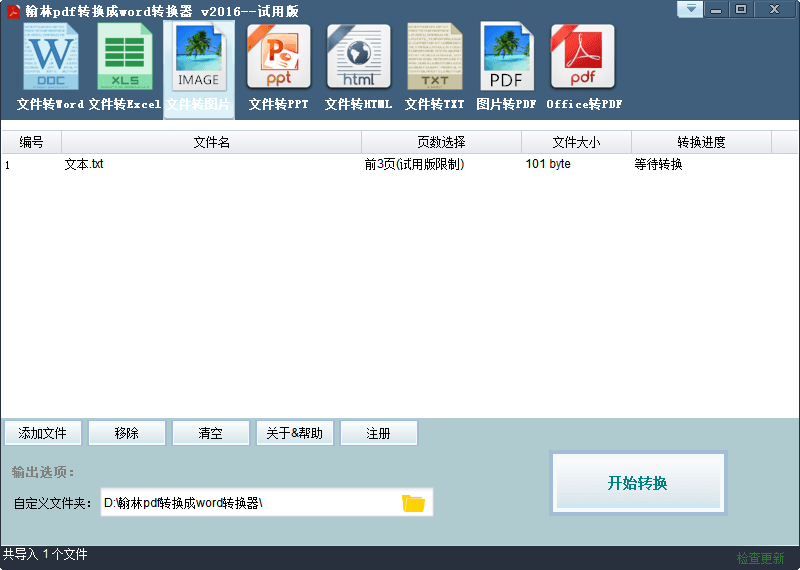Click the 转换进度 column header
Image resolution: width=800 pixels, height=570 pixels.
tap(702, 142)
